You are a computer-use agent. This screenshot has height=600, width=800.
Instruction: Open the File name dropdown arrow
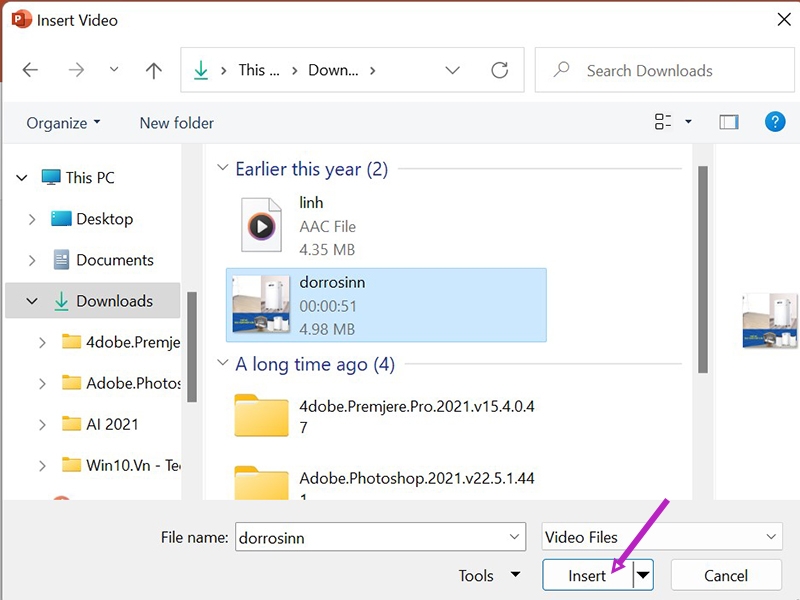[514, 537]
